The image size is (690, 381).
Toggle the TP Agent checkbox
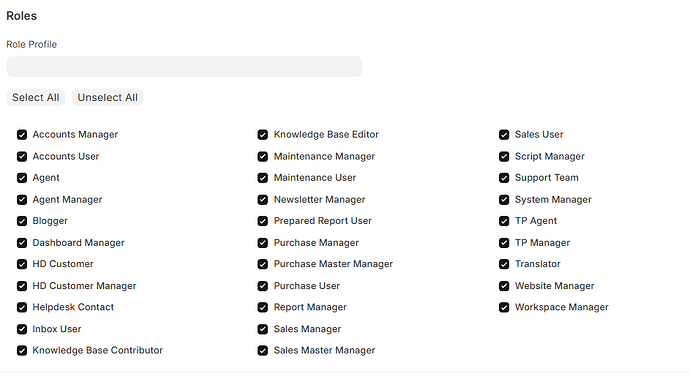(504, 221)
